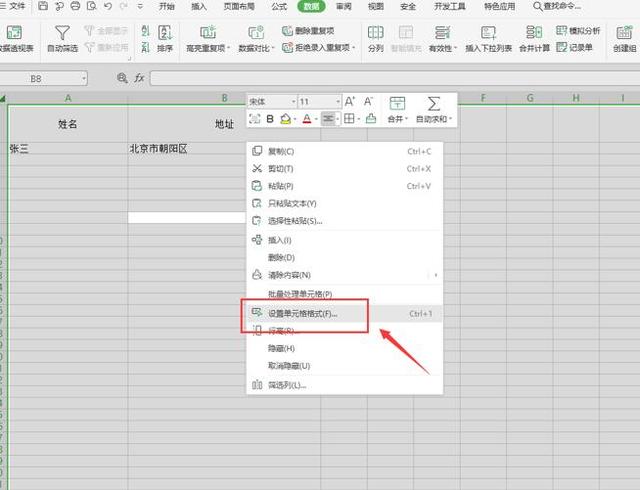Switch to the 视图 view tab
640x490 pixels.
376,7
